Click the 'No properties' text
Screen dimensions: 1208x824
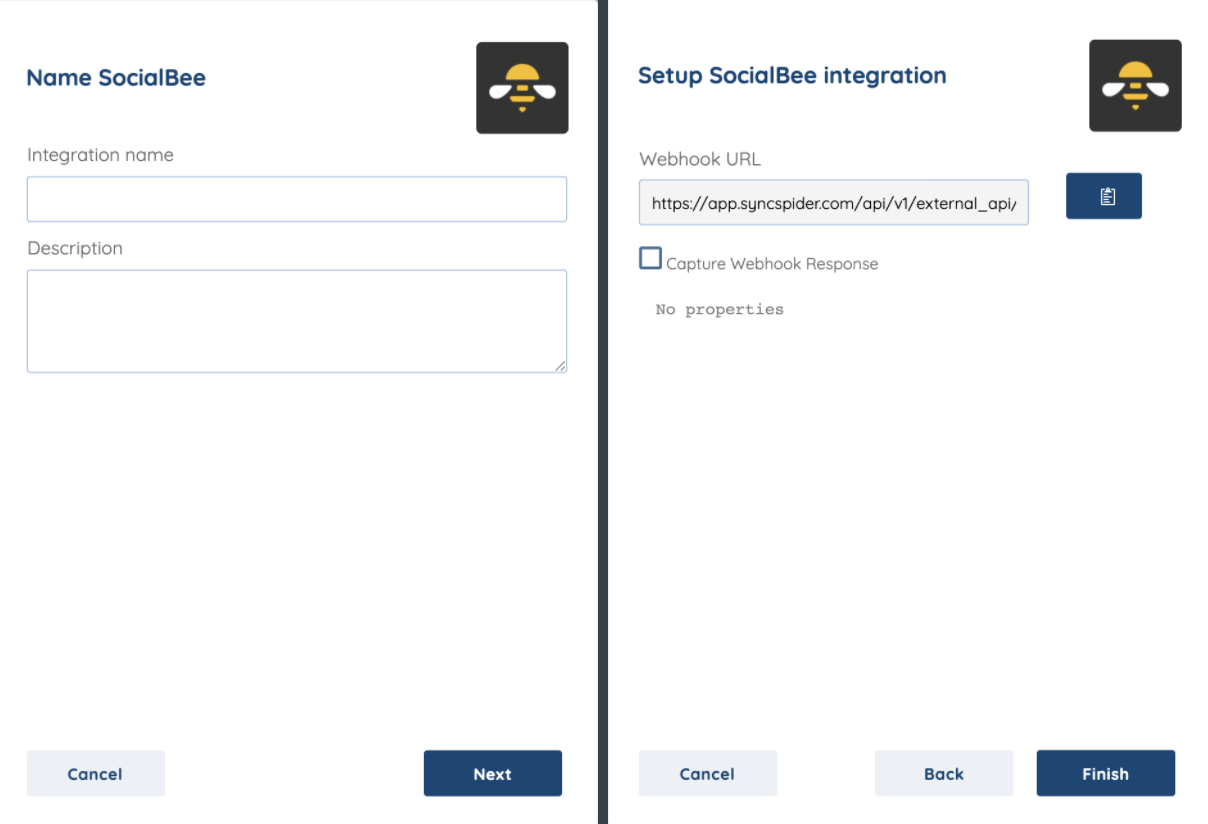click(x=720, y=309)
